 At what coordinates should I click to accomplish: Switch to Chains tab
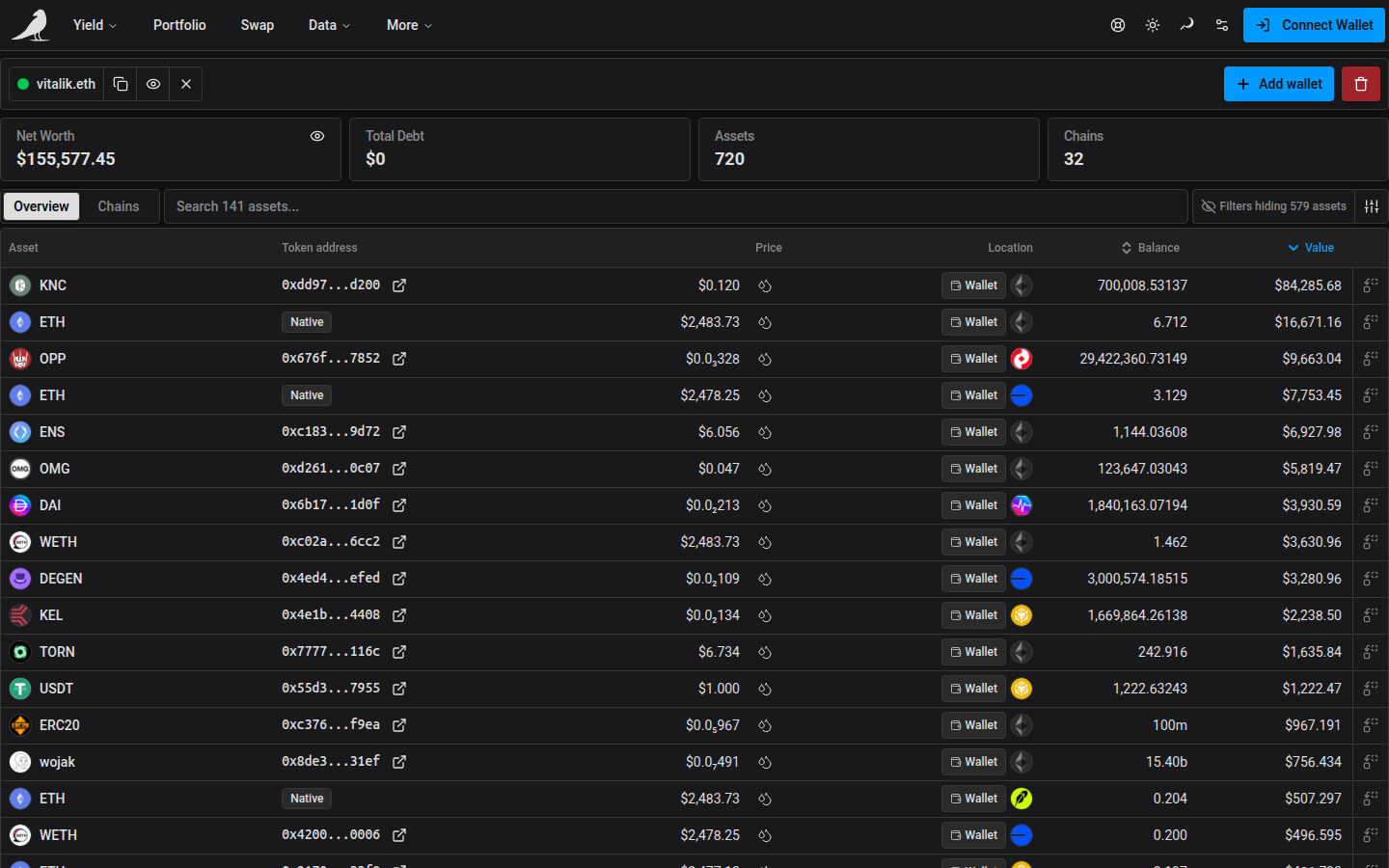[119, 206]
